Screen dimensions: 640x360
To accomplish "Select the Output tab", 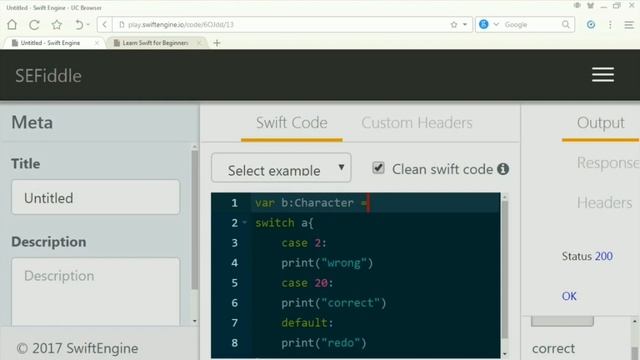I will pyautogui.click(x=600, y=123).
